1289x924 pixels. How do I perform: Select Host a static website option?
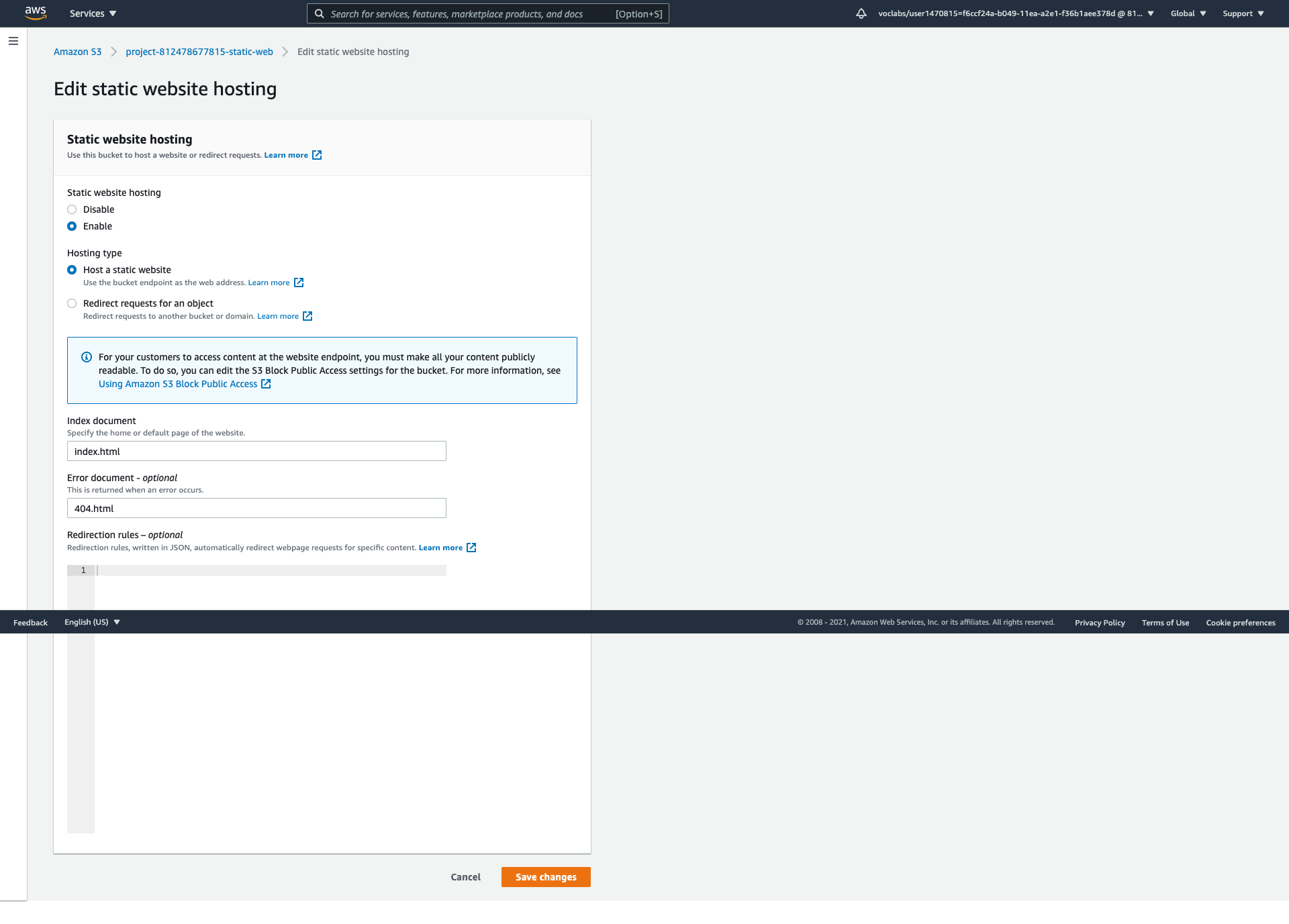point(72,270)
